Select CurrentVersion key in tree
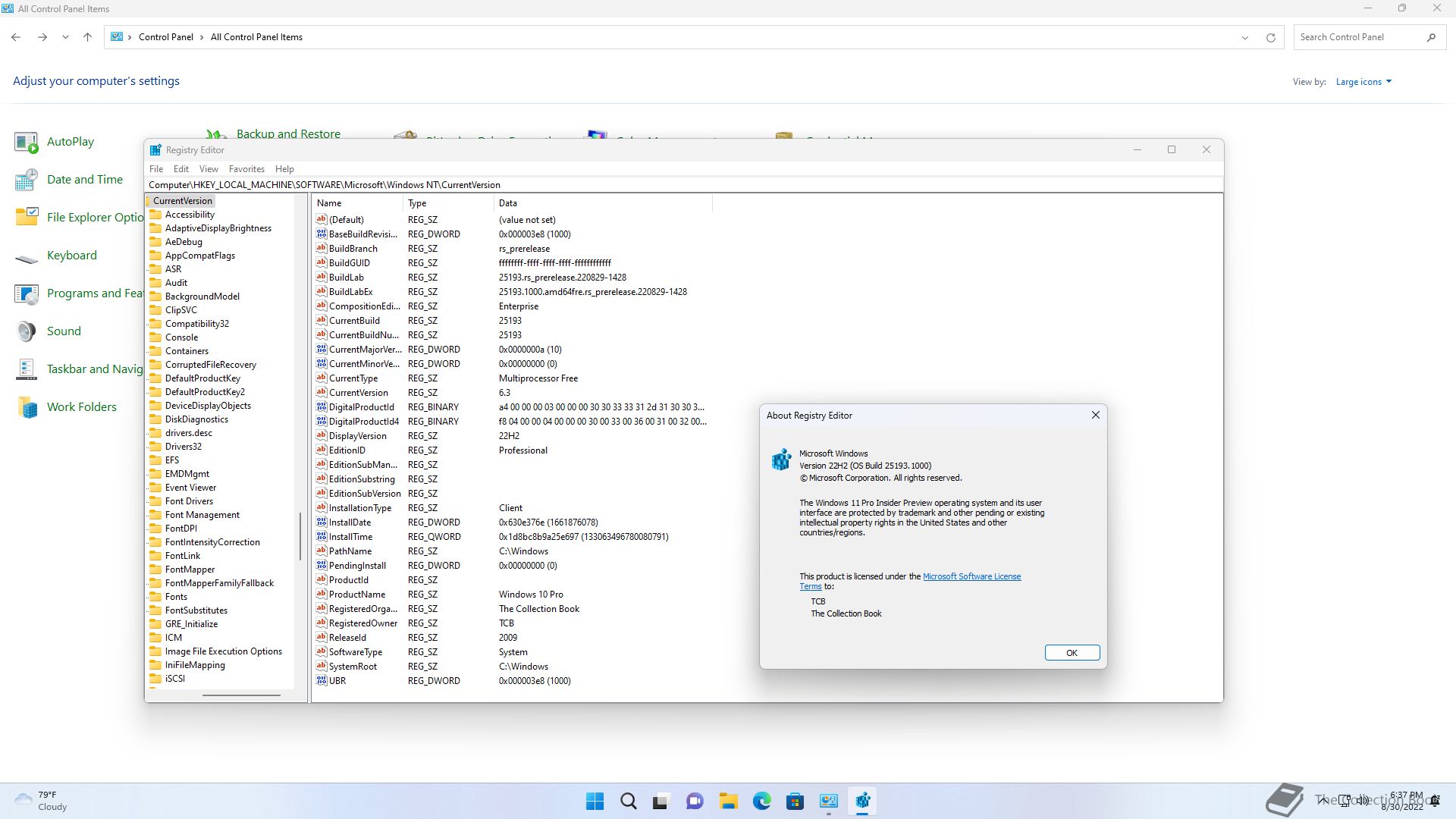 [x=183, y=201]
